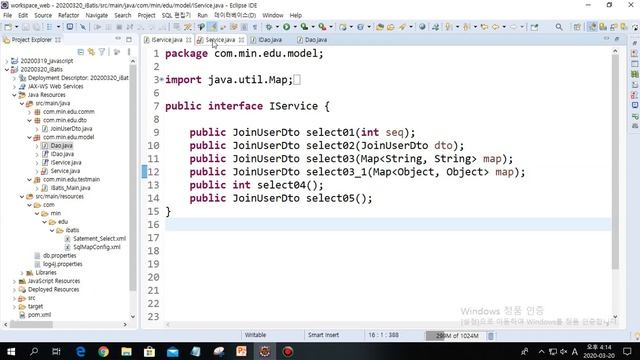Click the heap memory usage bar

click(x=456, y=336)
